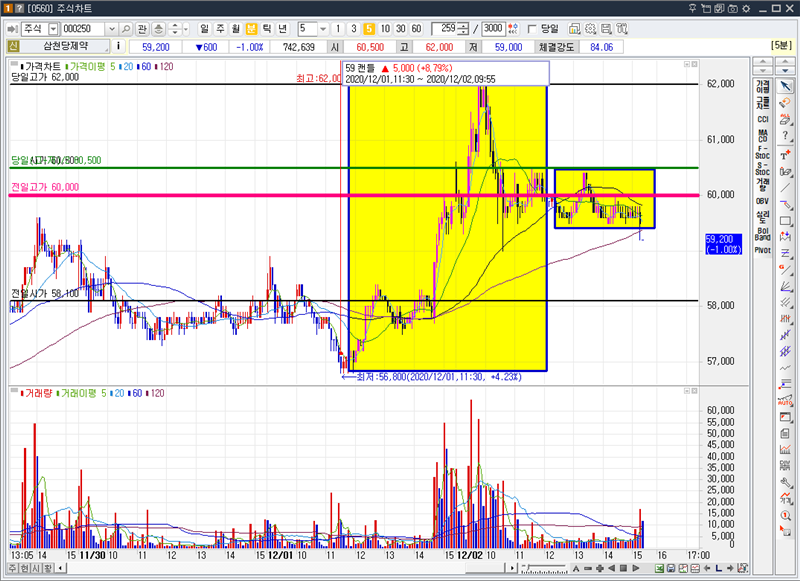The width and height of the screenshot is (800, 581).
Task: Click the 황 tab at bottom left
Action: click(47, 568)
